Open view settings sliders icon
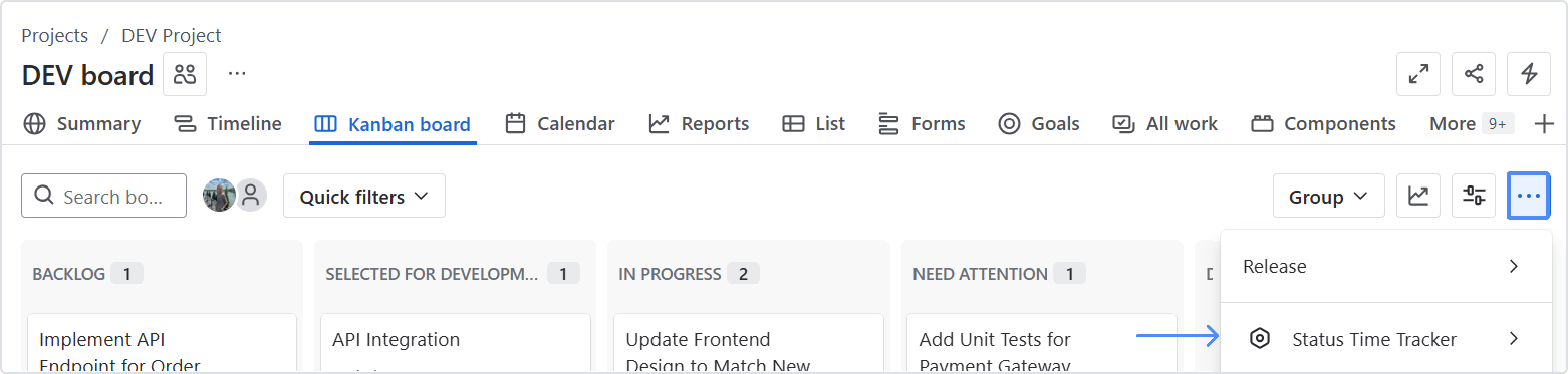Screen dimensions: 1568x374 (1473, 196)
